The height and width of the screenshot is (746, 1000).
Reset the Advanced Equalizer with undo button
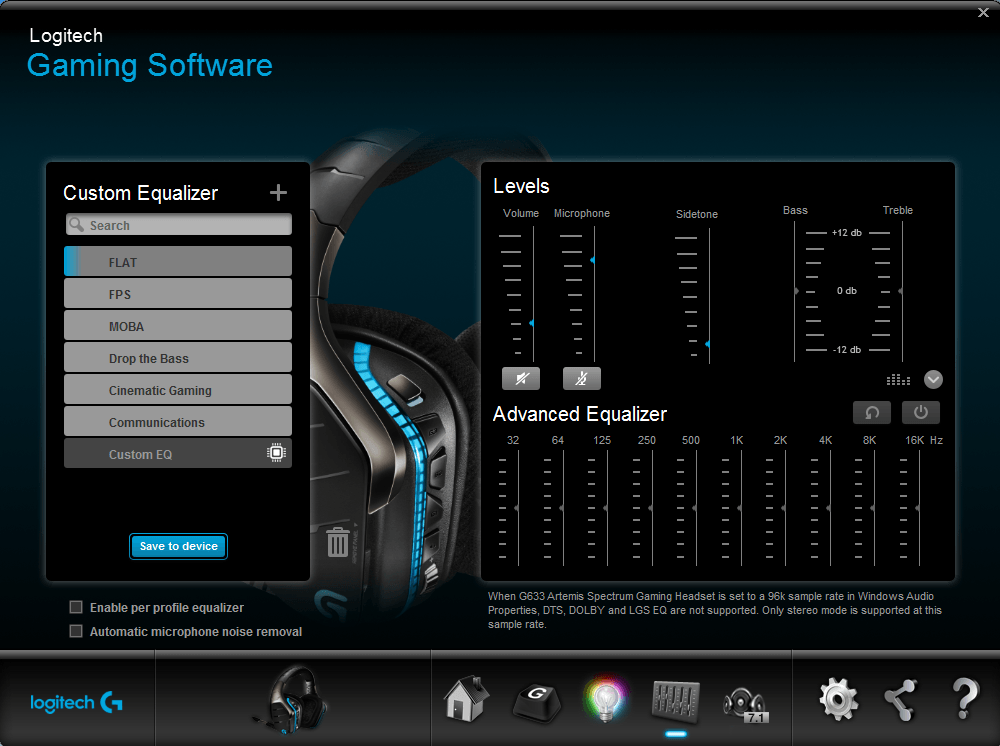click(x=872, y=412)
